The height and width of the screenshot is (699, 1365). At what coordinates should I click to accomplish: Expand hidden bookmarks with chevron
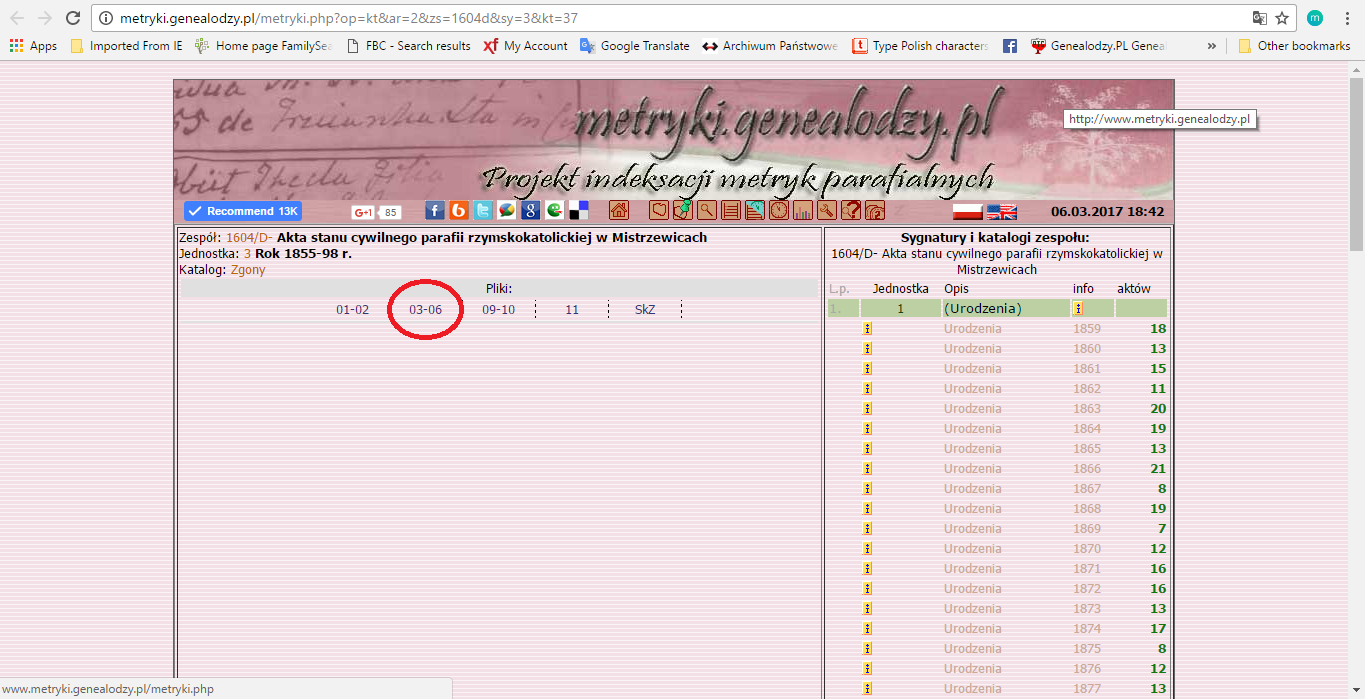[x=1212, y=46]
